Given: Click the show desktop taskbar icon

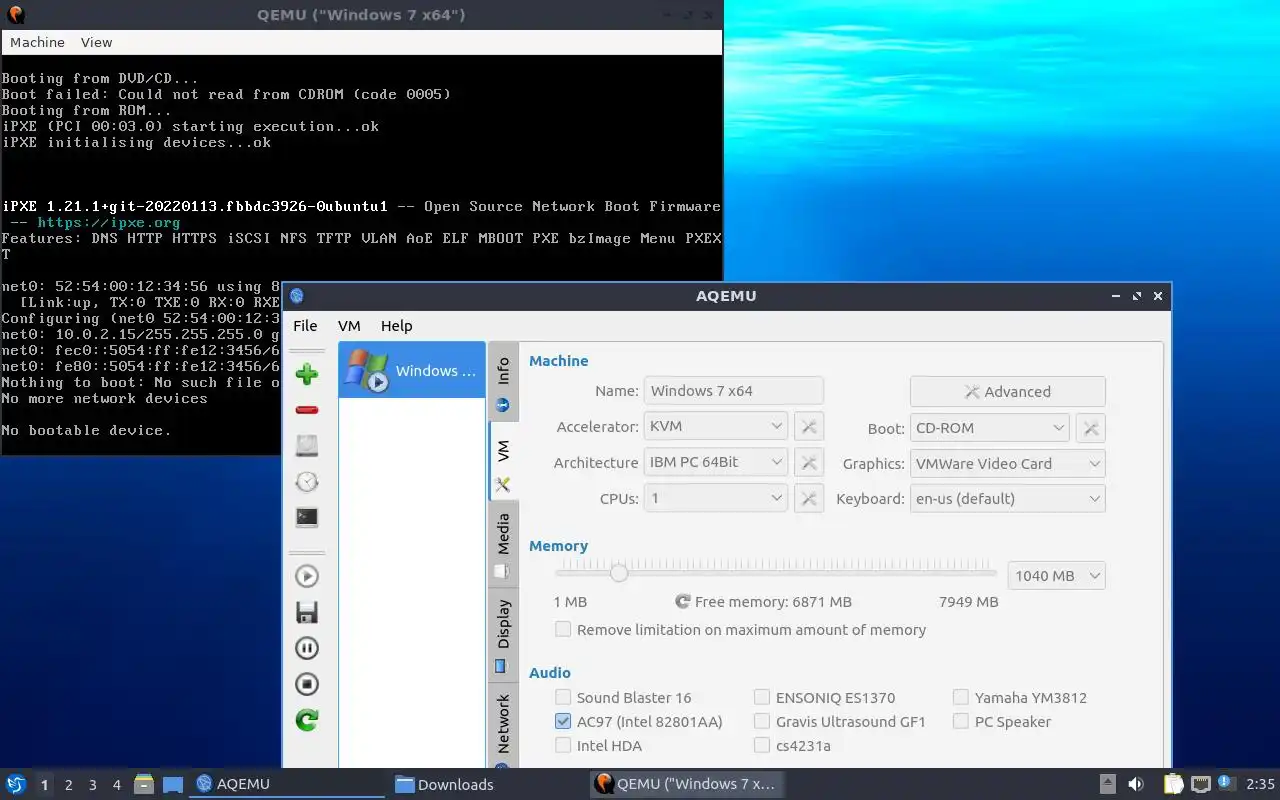Looking at the screenshot, I should 172,784.
